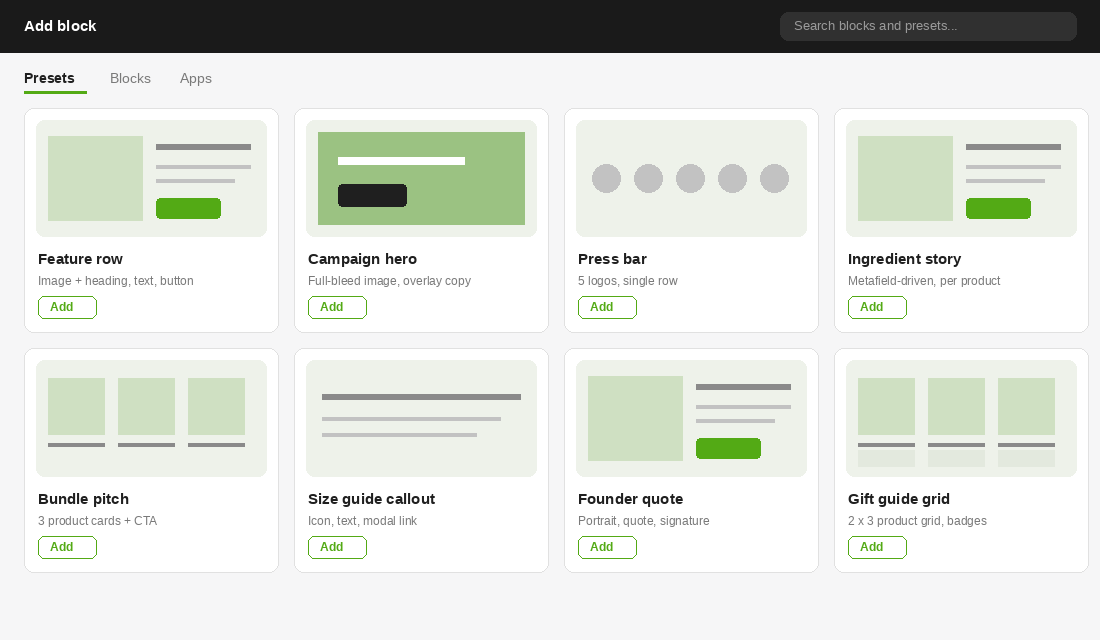Viewport: 1100px width, 640px height.
Task: Click the Gift guide grid preview thumbnail
Action: 962,418
